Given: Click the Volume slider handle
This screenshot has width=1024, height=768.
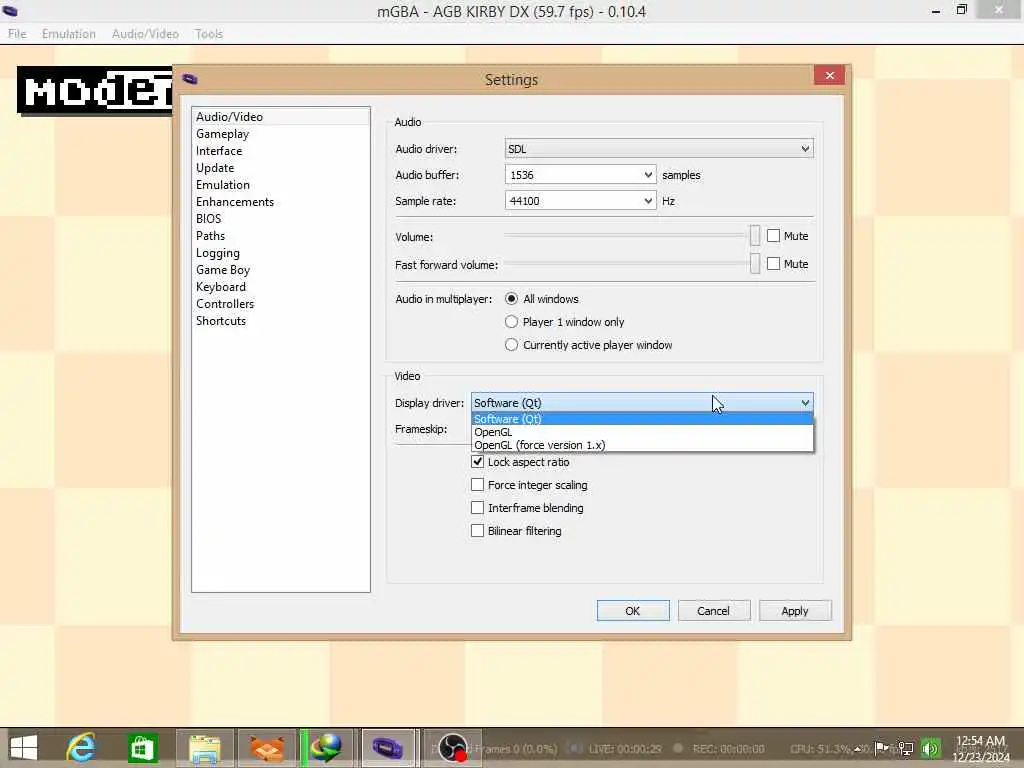Looking at the screenshot, I should pos(755,236).
